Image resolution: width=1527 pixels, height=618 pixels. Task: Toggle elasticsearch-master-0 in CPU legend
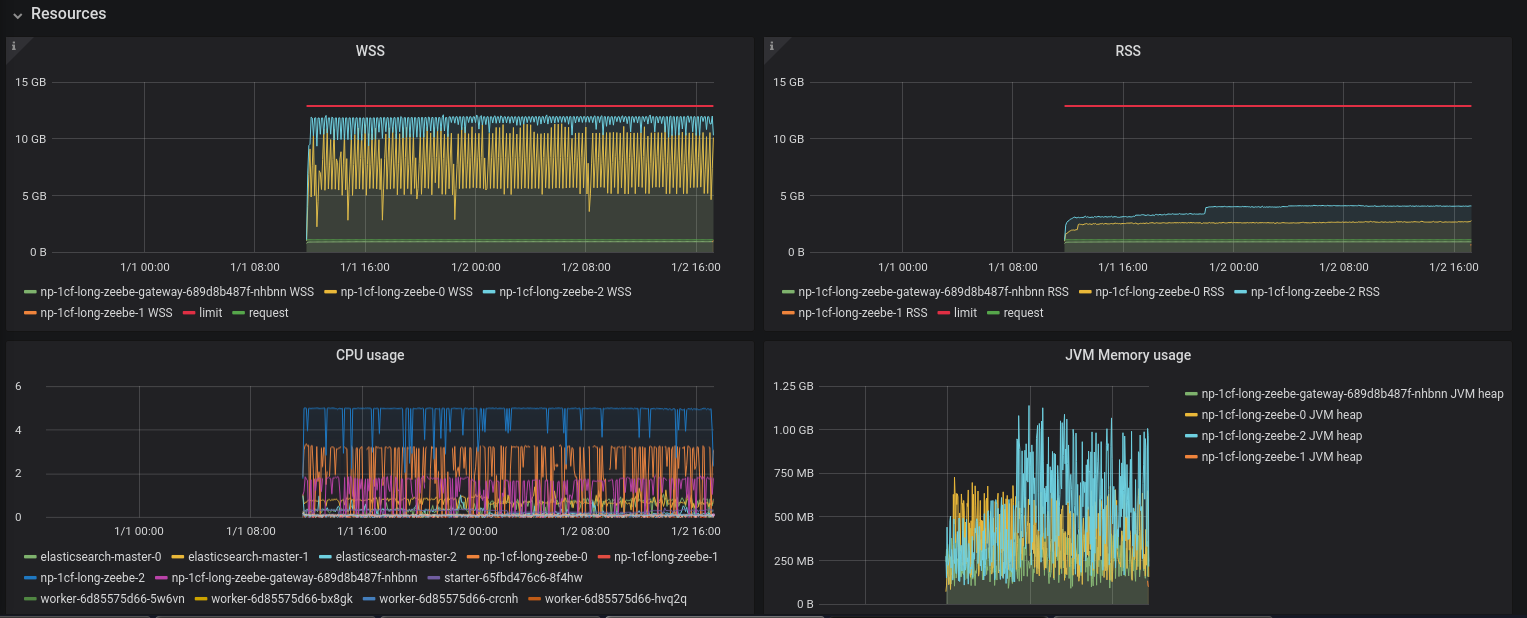(x=100, y=557)
